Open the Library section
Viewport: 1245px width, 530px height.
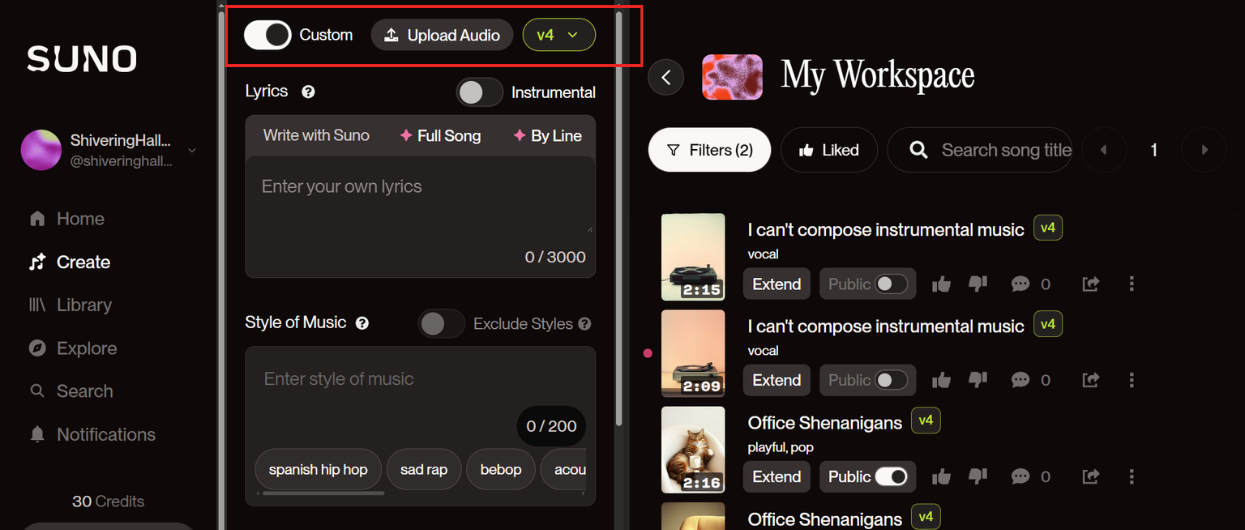pos(70,305)
